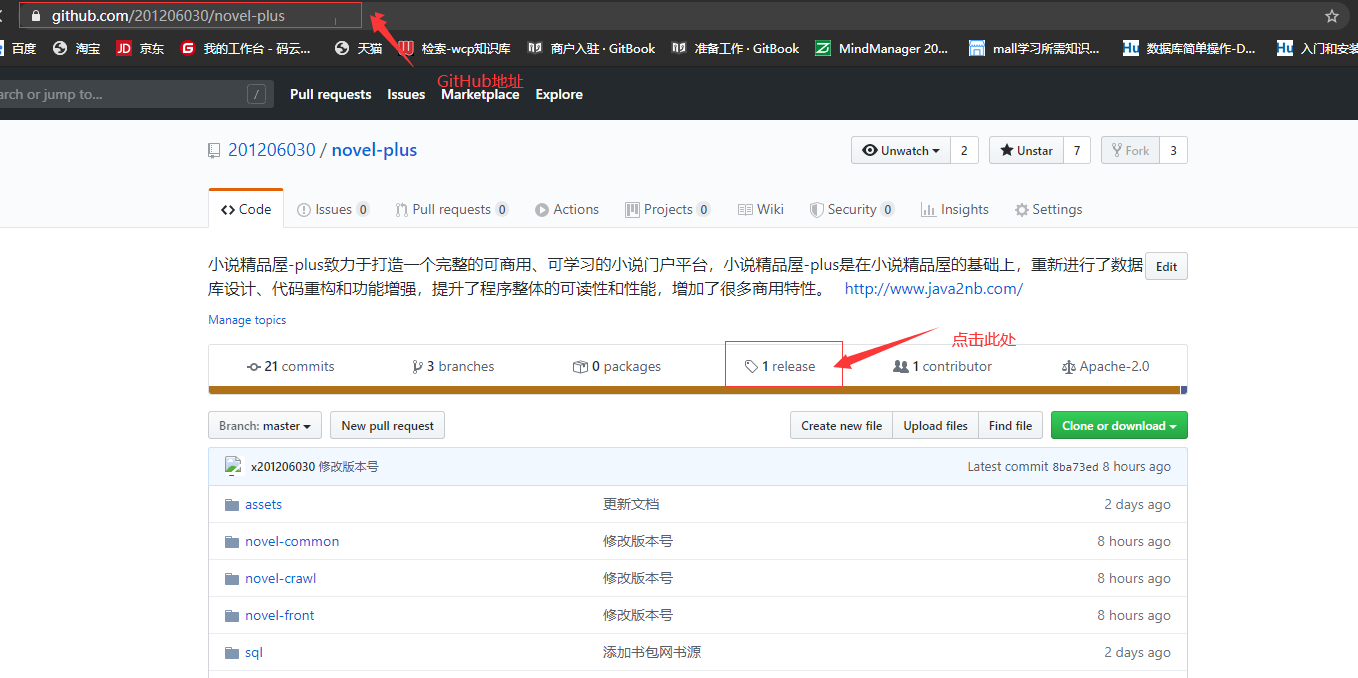The height and width of the screenshot is (678, 1358).
Task: Open the java2nb.com website link
Action: click(x=933, y=289)
